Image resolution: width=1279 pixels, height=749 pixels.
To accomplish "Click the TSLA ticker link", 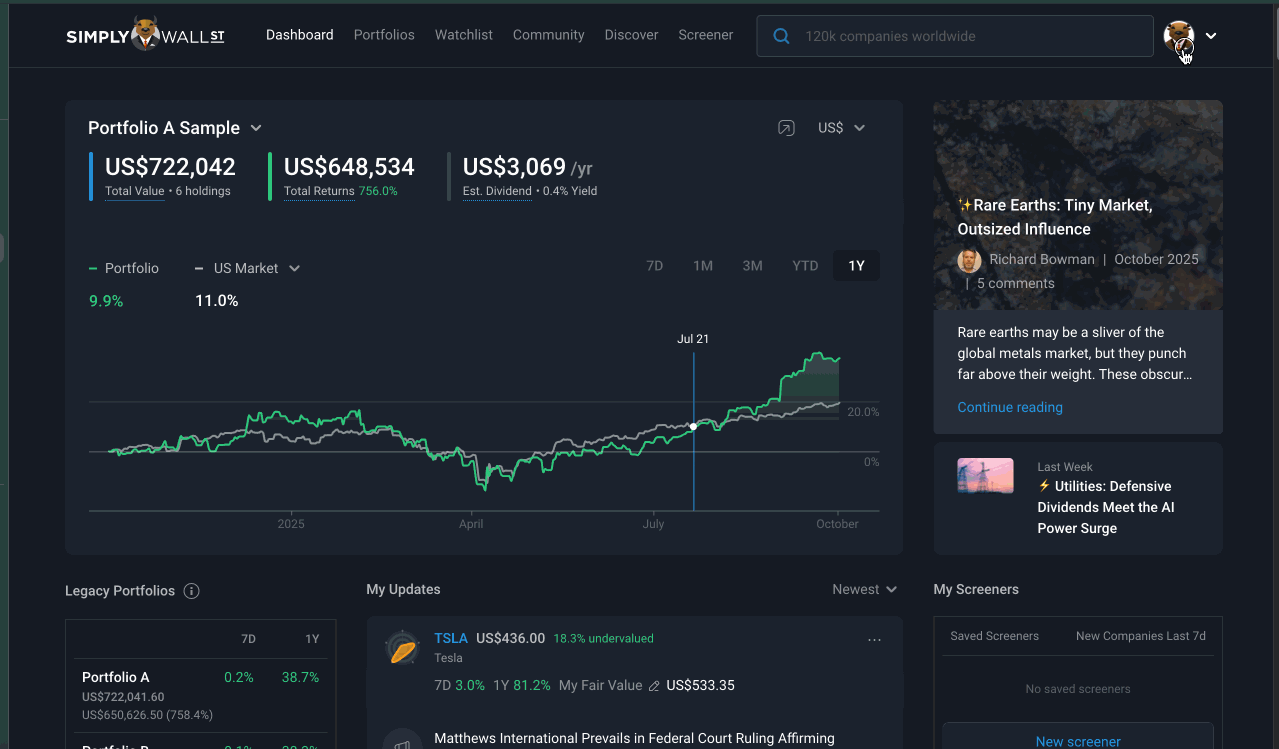I will click(x=451, y=638).
